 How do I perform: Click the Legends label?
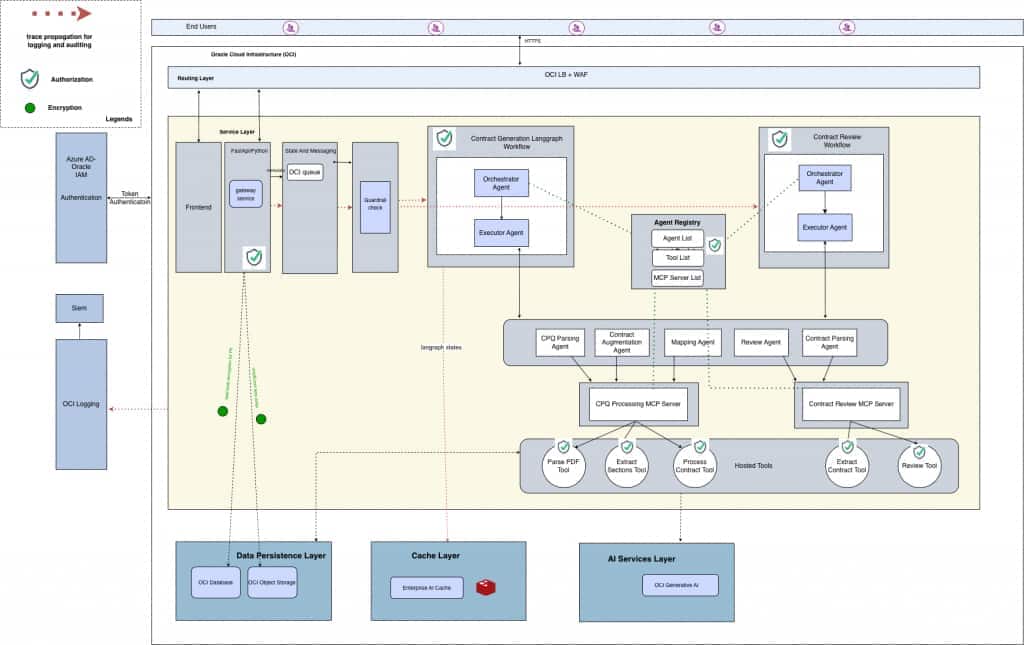[119, 119]
